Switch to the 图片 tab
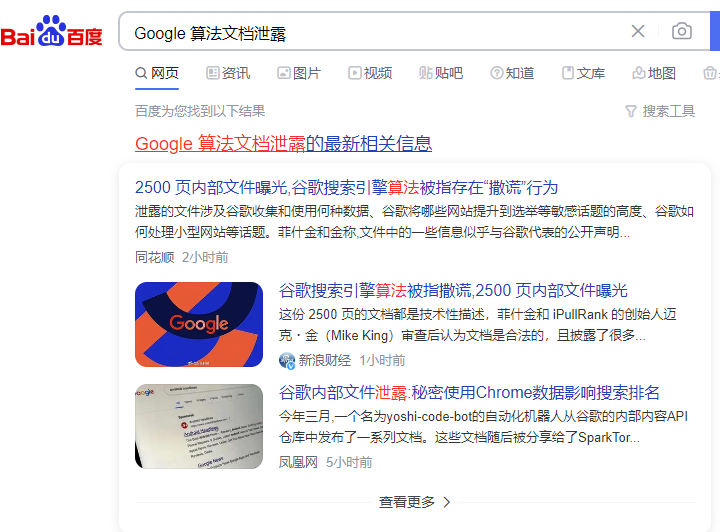This screenshot has height=532, width=720. click(299, 73)
